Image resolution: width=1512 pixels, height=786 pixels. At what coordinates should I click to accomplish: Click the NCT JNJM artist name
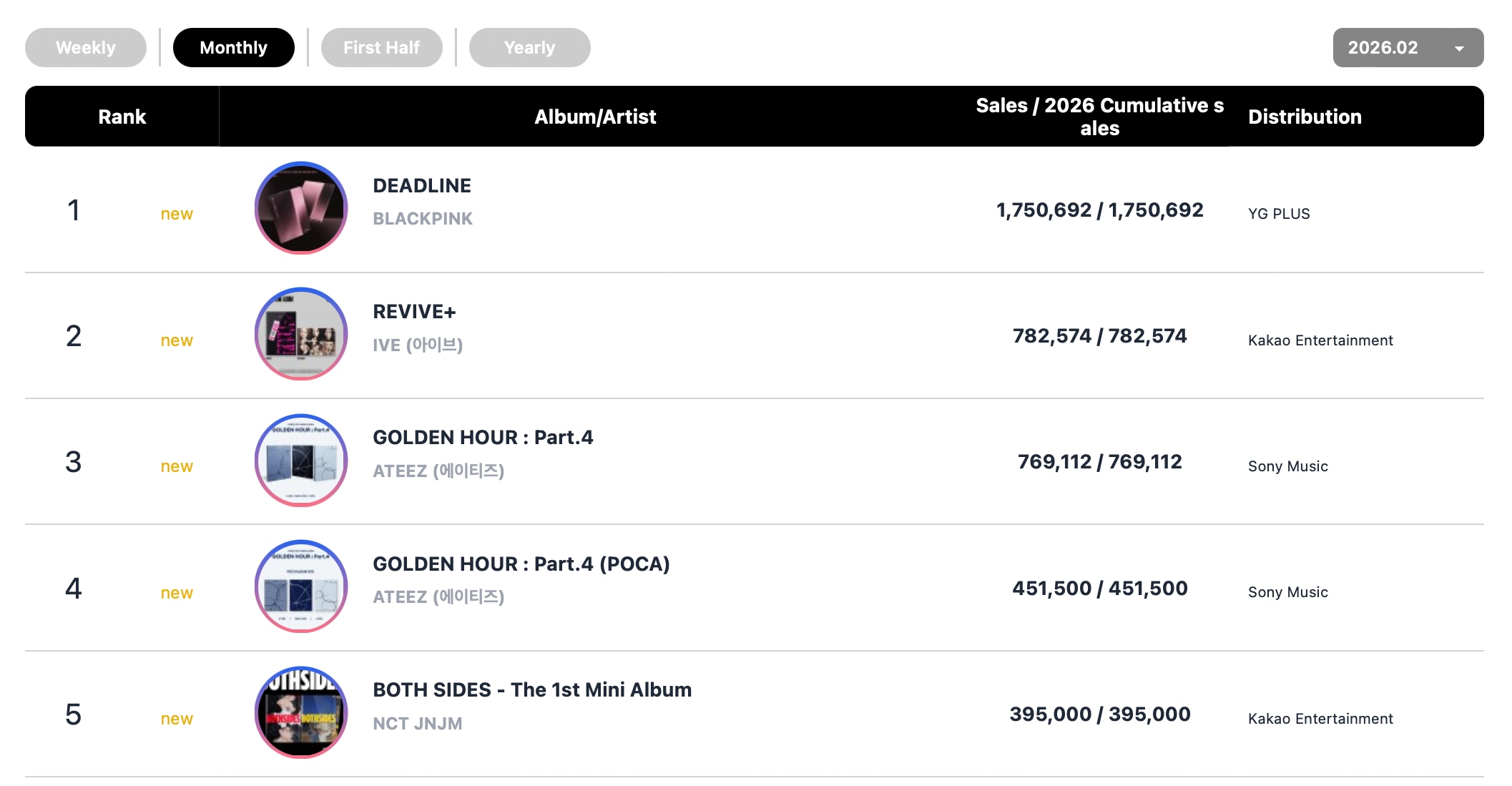tap(418, 724)
